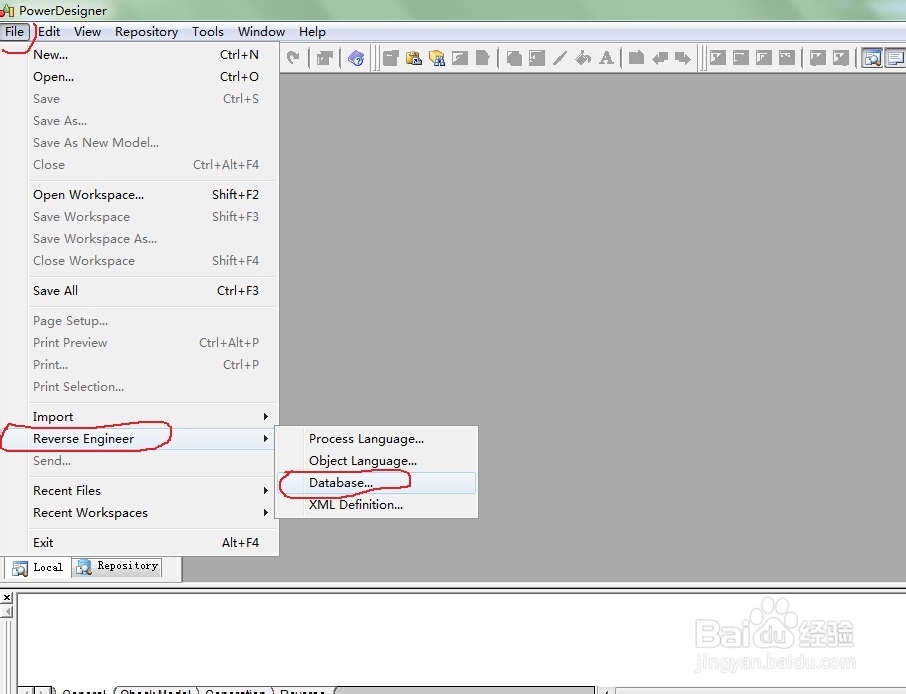Close the output pane with the X
Image resolution: width=906 pixels, height=694 pixels.
[7, 597]
